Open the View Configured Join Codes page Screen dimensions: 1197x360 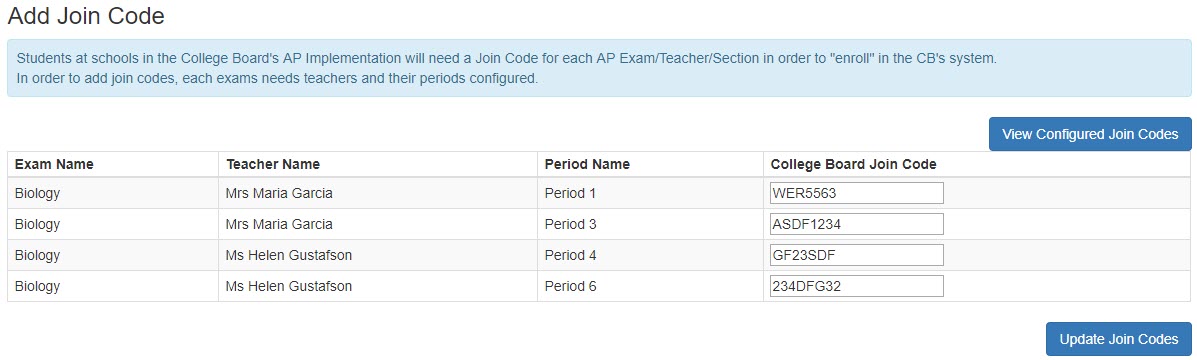point(1090,134)
